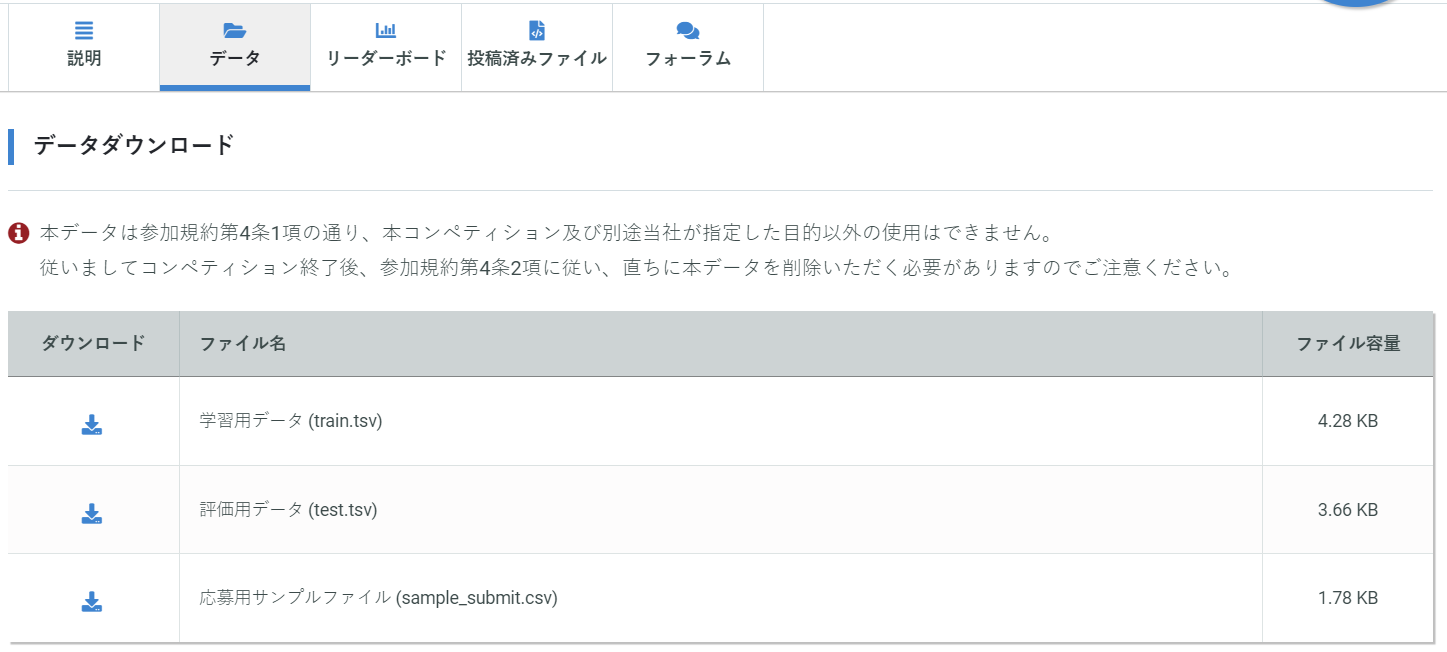Click the 投稿済みファイル file icon

(x=537, y=29)
